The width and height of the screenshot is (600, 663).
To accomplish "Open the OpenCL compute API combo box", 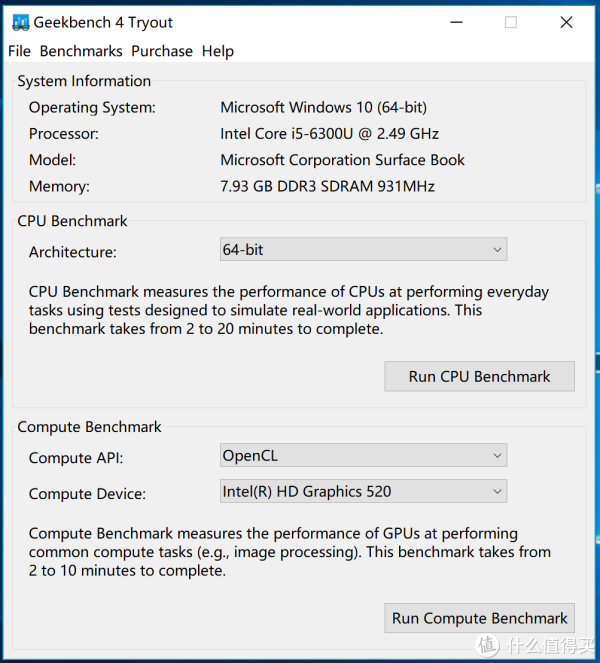I will coord(363,455).
